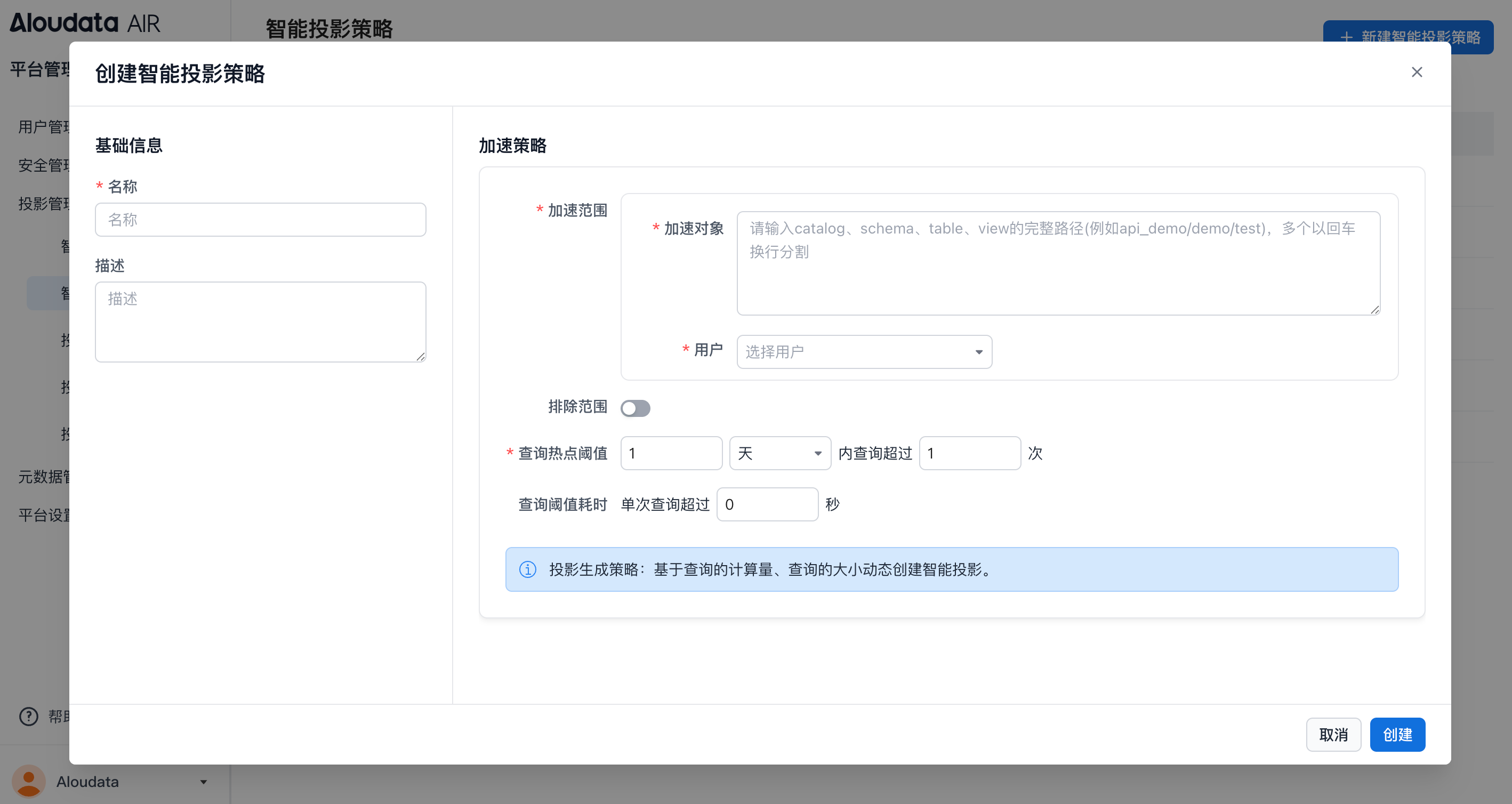
Task: Click plus icon on new strategy button
Action: point(1347,37)
